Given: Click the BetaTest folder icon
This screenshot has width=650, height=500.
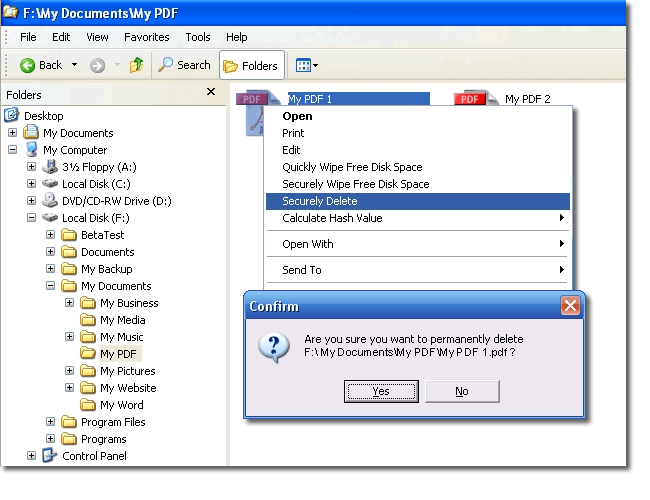Looking at the screenshot, I should [x=69, y=235].
